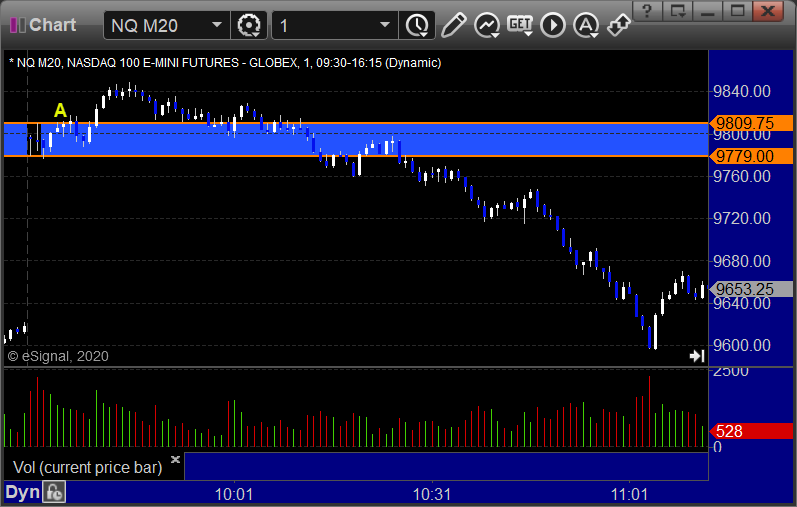This screenshot has width=797, height=507.
Task: Expand the interval dropdown arrow
Action: click(x=385, y=25)
